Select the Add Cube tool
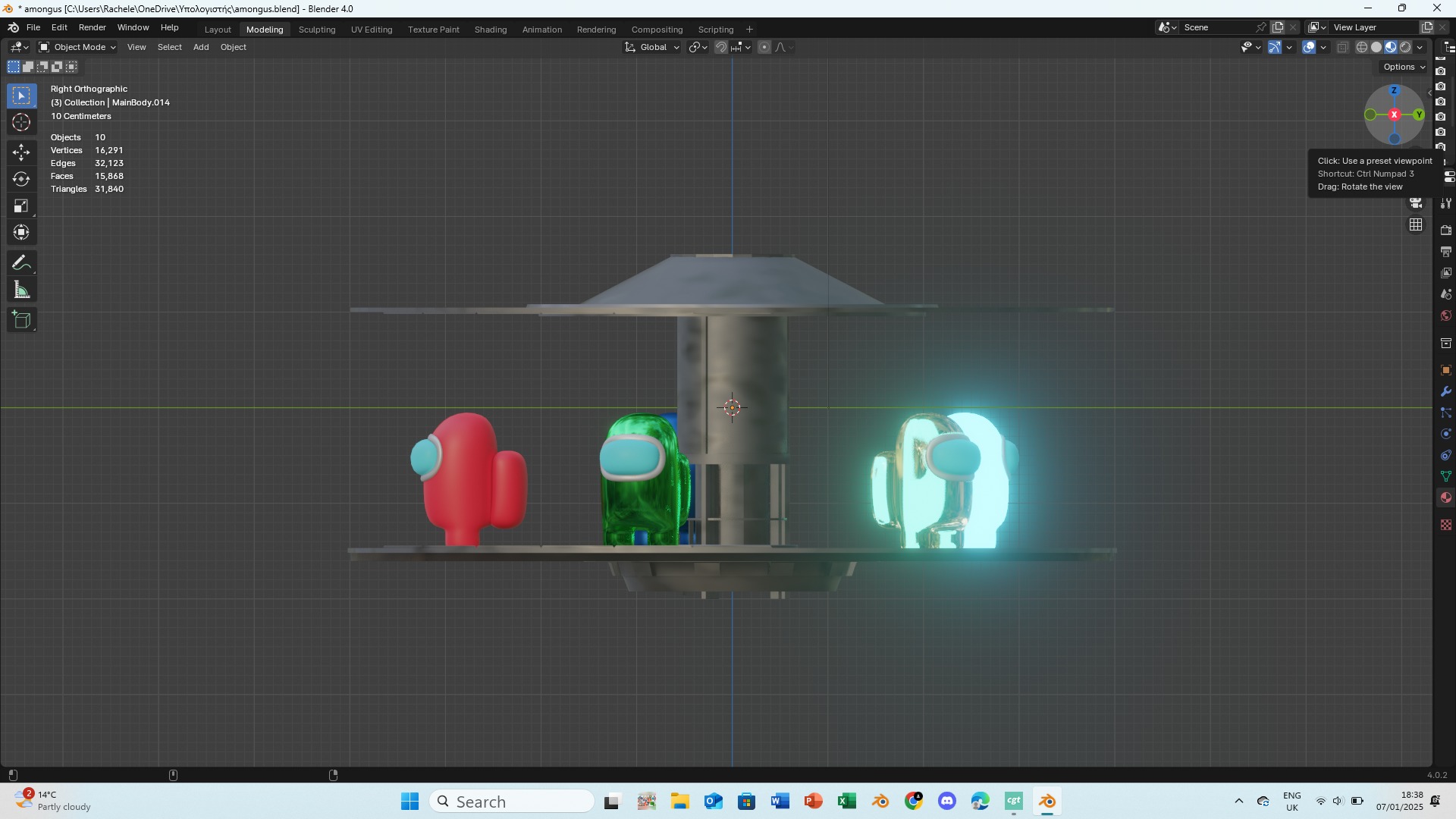 [21, 320]
